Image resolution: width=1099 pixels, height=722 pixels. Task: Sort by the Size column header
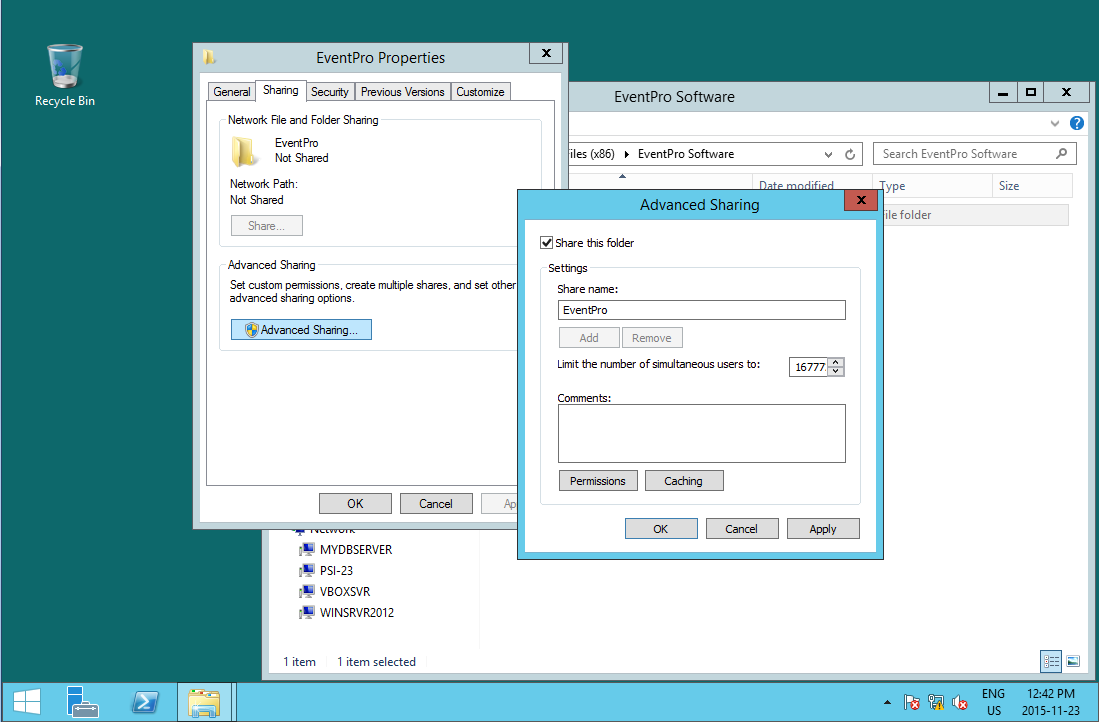pos(1032,186)
